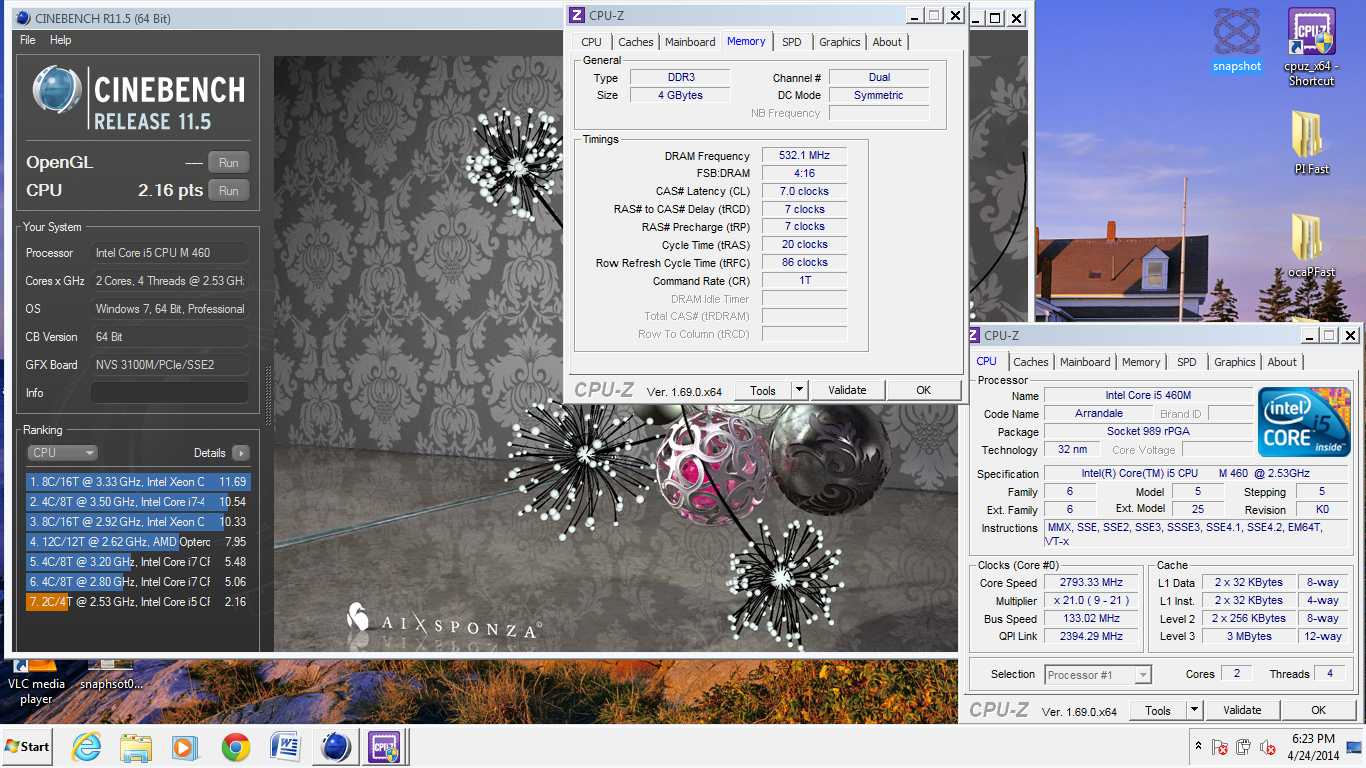The height and width of the screenshot is (768, 1366).
Task: Switch to Graphics tab in lower CPU-Z window
Action: pyautogui.click(x=1234, y=362)
